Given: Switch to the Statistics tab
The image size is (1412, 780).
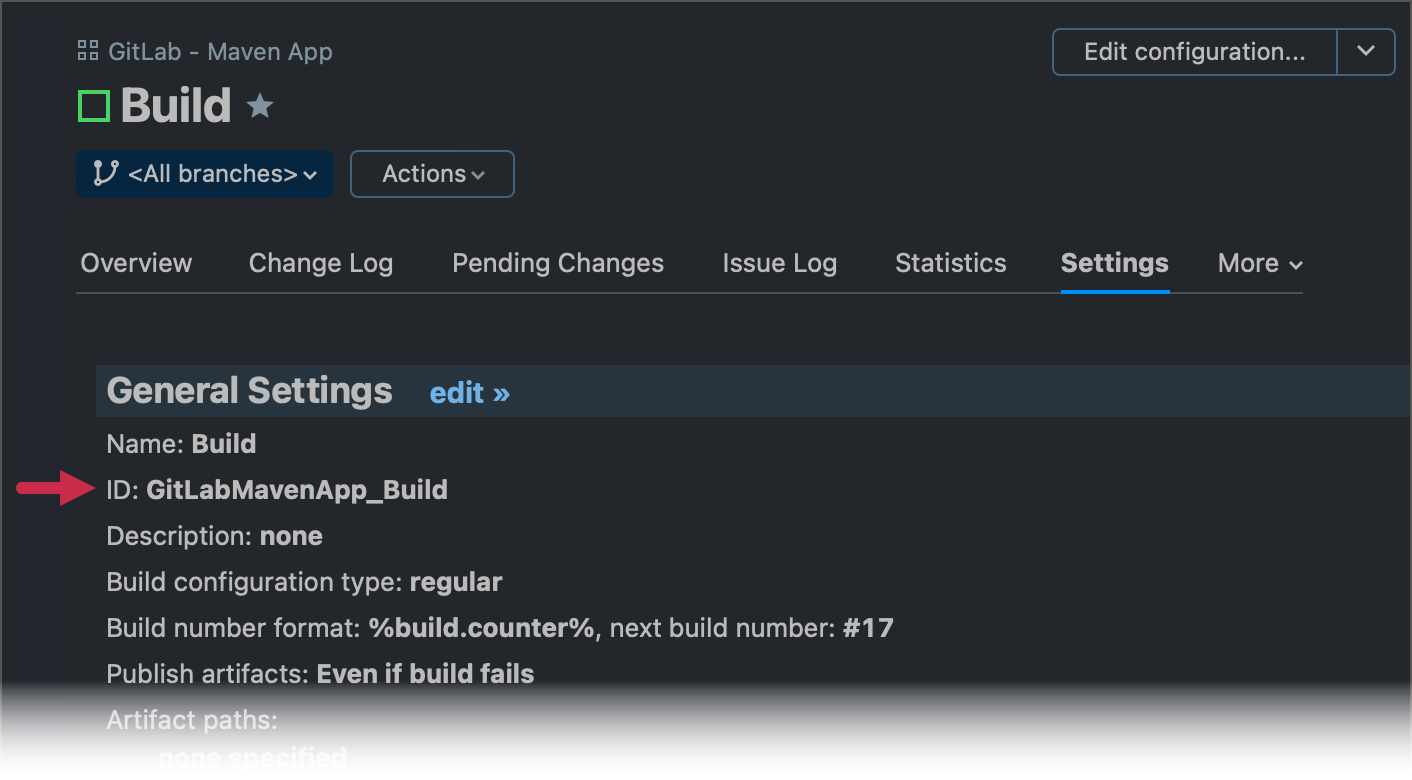Looking at the screenshot, I should [950, 262].
